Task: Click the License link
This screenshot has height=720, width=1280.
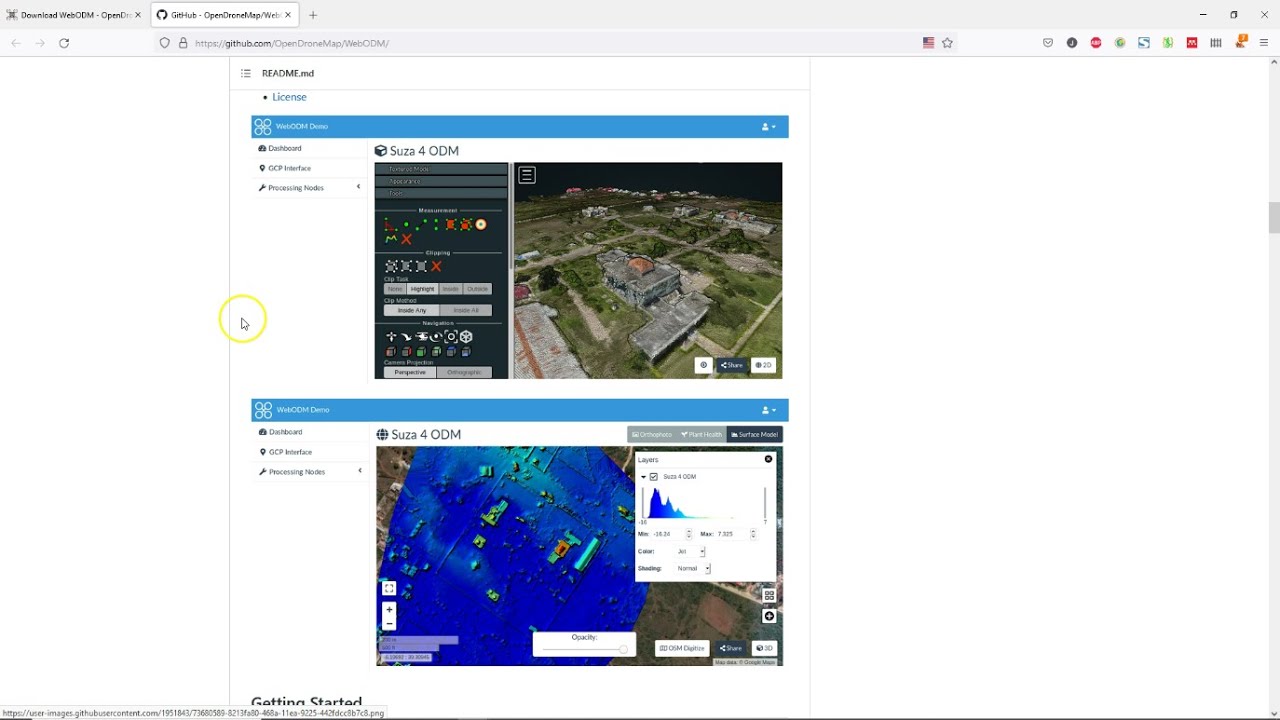Action: (289, 97)
